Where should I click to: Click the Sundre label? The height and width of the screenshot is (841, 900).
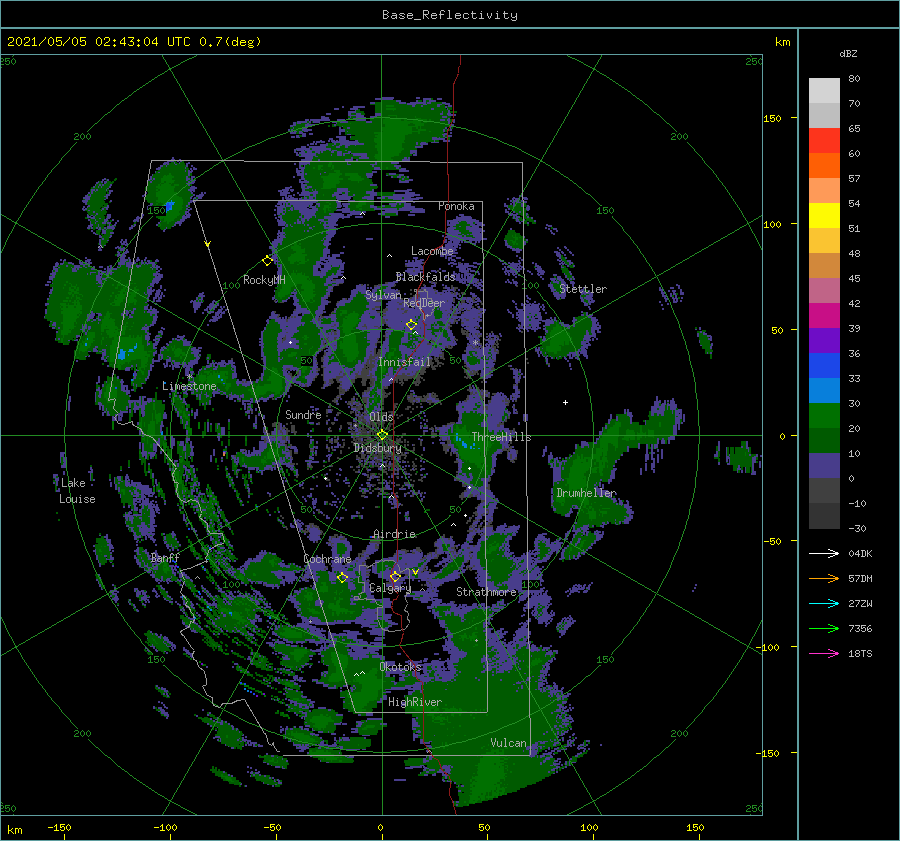(x=303, y=414)
